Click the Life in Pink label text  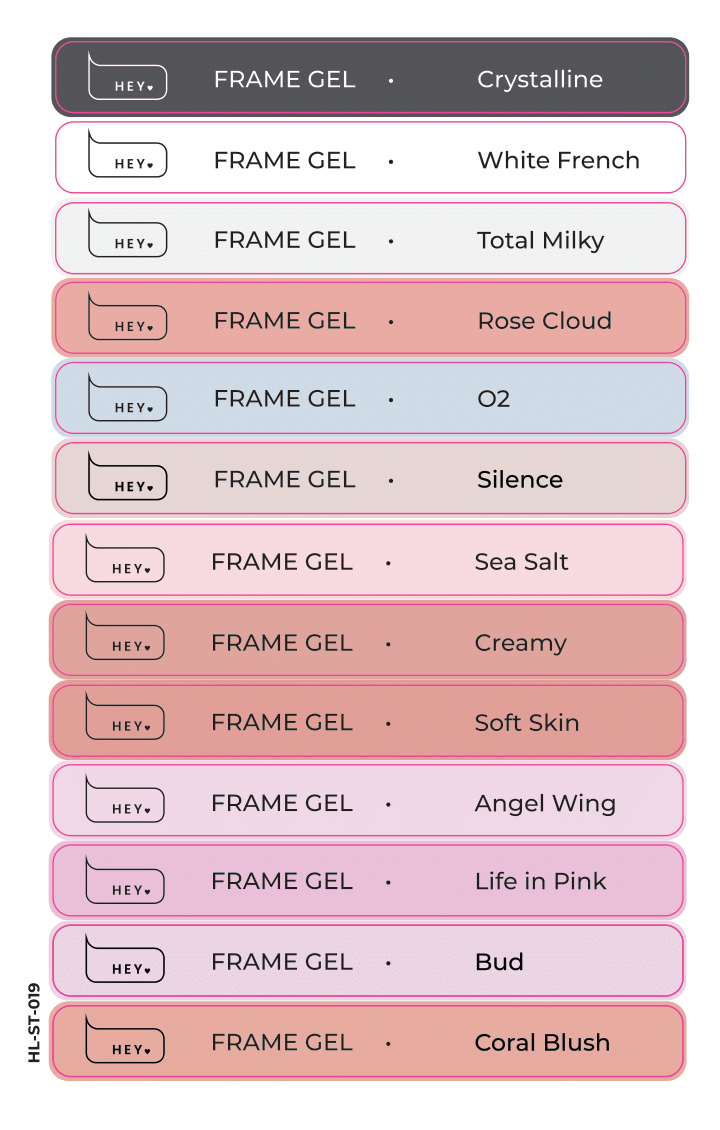(x=541, y=881)
